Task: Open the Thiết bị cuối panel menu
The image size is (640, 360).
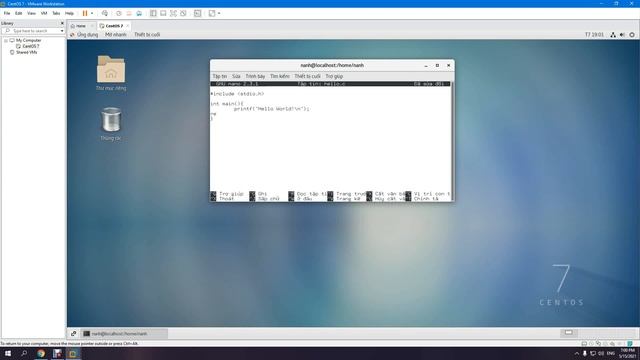Action: [x=147, y=35]
